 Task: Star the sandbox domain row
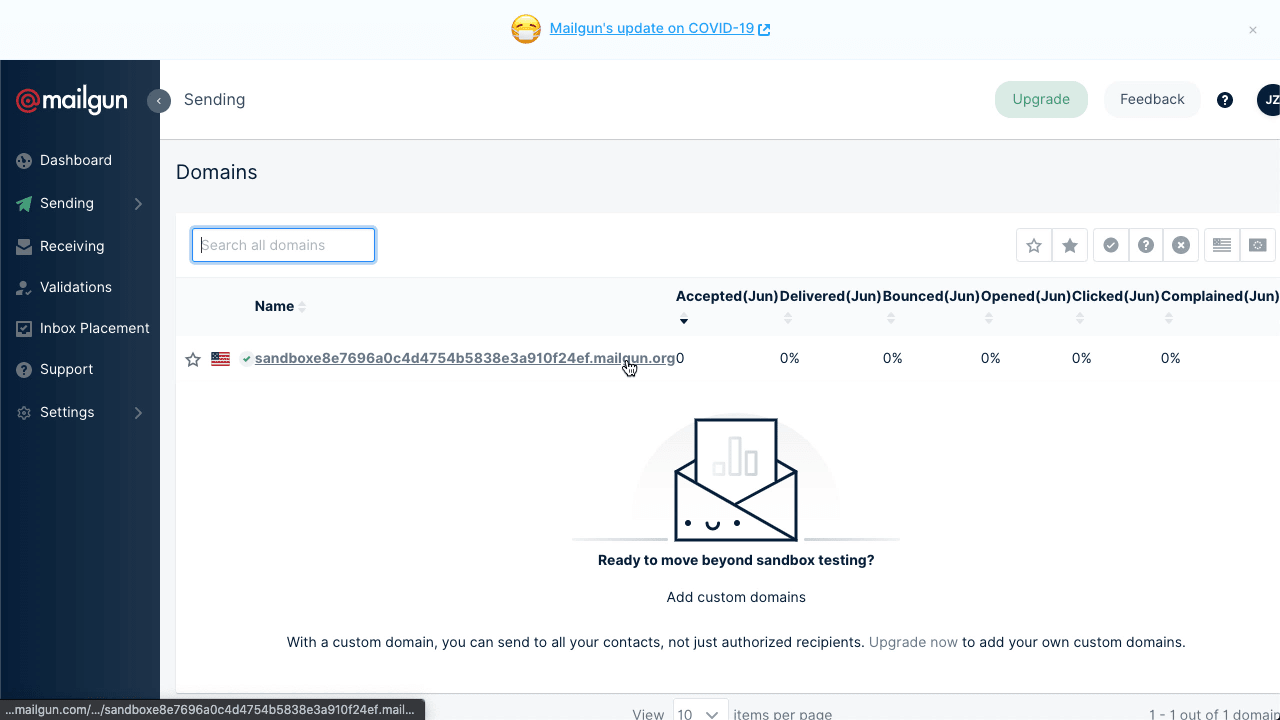(193, 359)
